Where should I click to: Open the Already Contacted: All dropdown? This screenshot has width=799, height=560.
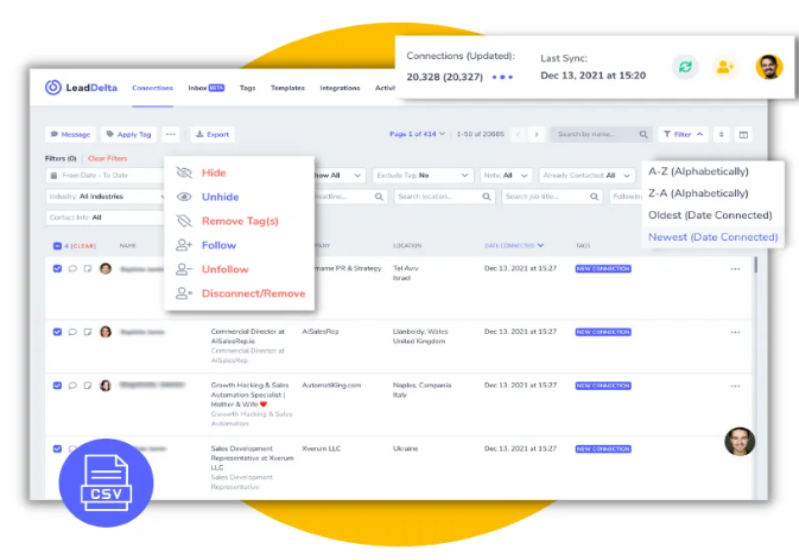coord(587,175)
